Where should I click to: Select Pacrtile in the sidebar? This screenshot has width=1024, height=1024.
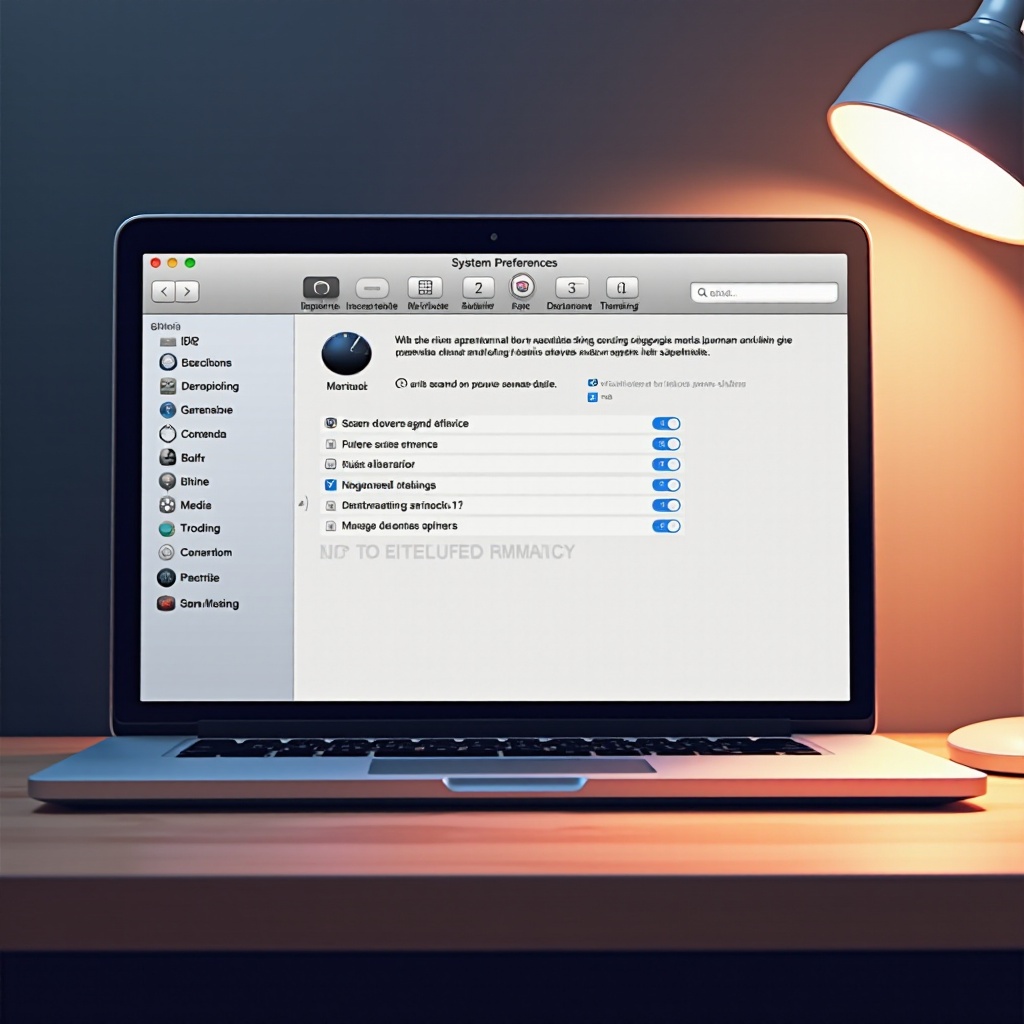(189, 577)
